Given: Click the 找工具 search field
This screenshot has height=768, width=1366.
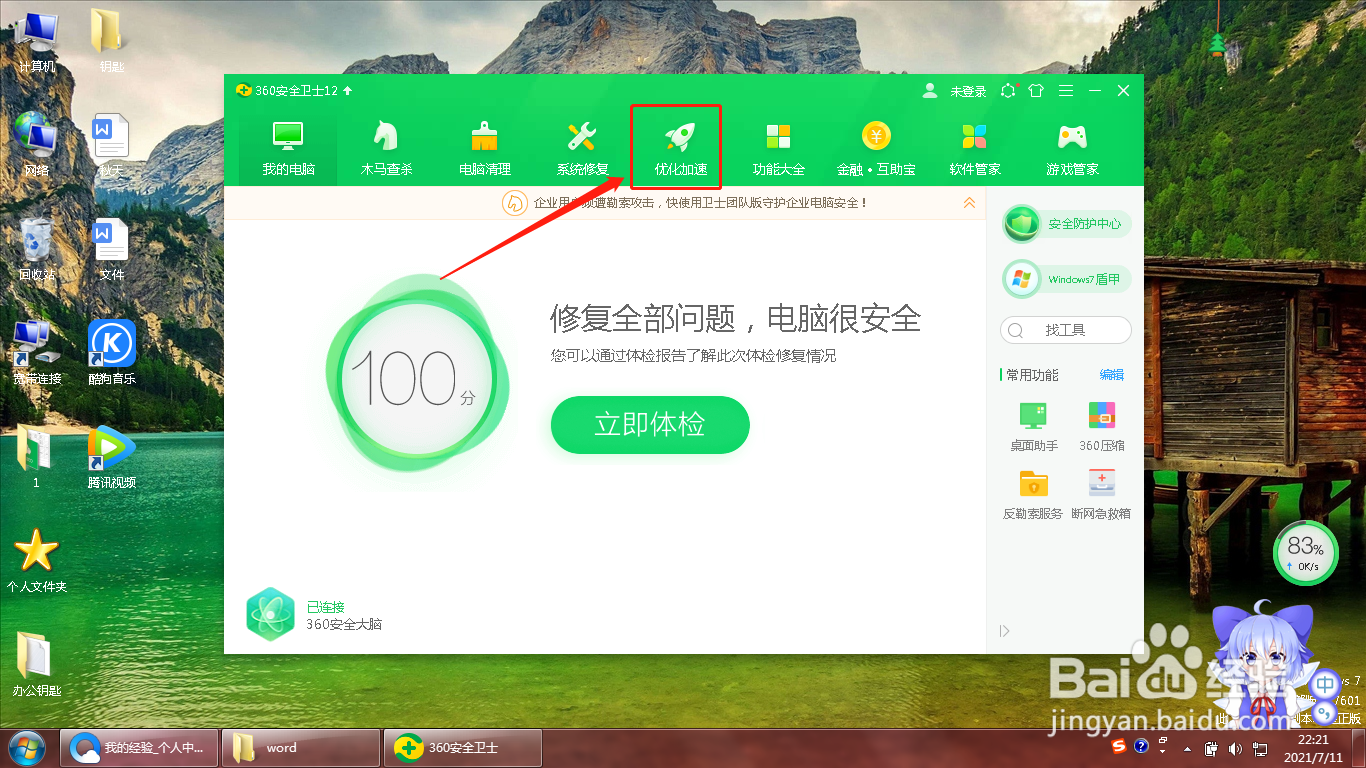Looking at the screenshot, I should point(1066,330).
